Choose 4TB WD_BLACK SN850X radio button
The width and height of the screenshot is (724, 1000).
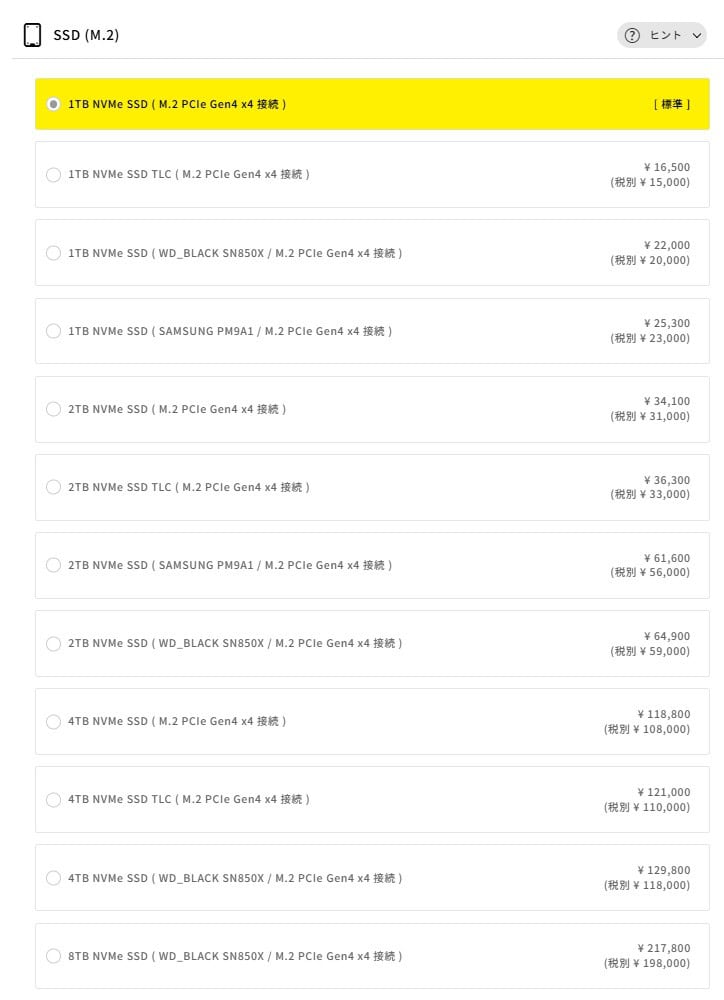point(53,878)
